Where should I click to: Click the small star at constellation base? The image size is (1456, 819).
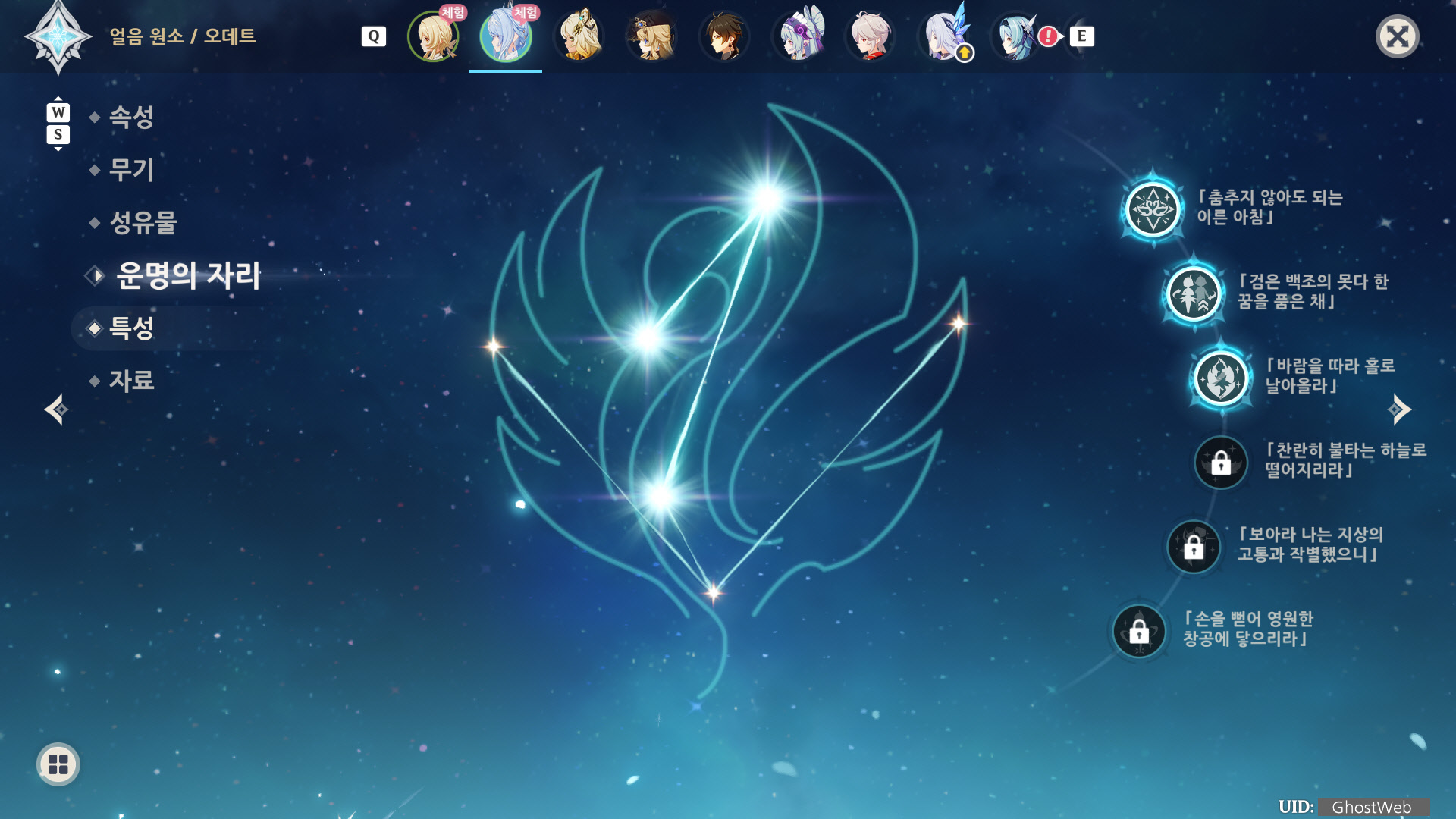pyautogui.click(x=713, y=592)
